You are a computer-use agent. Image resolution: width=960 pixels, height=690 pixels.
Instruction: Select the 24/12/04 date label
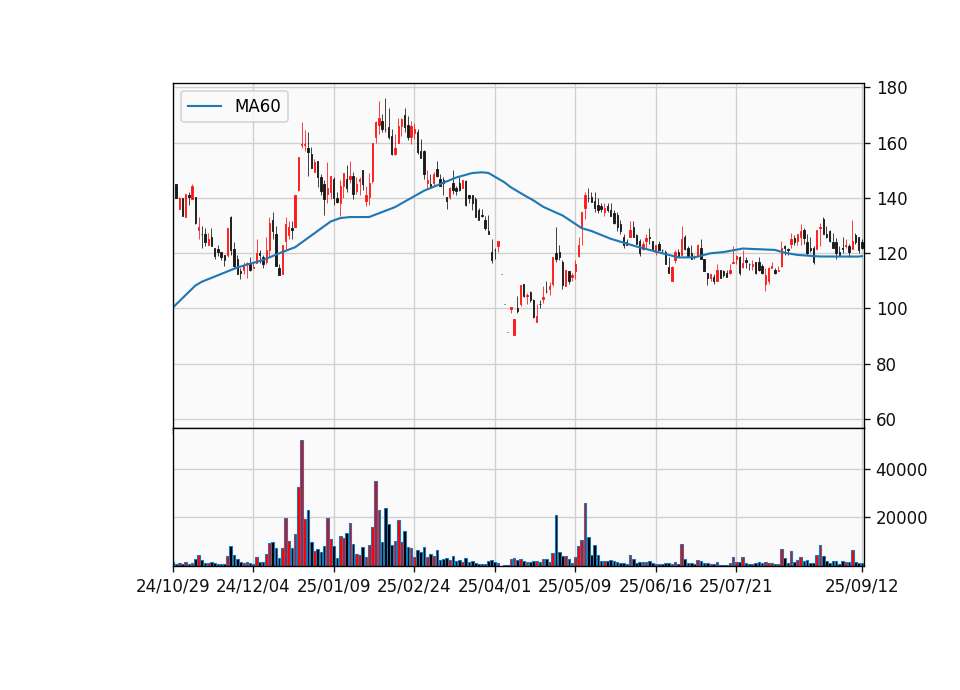(x=253, y=586)
